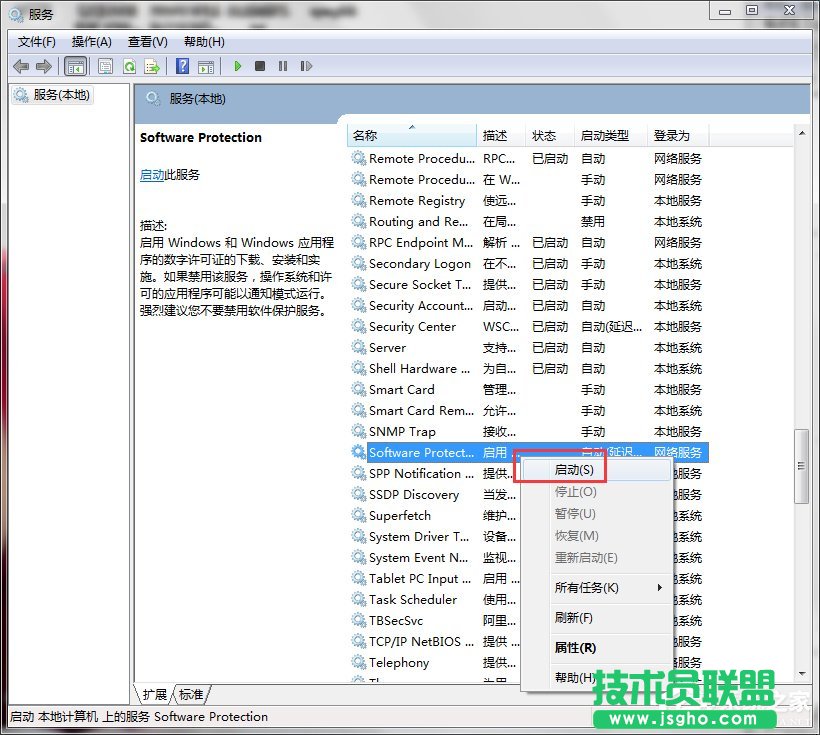Open the 文件(F) menu
The width and height of the screenshot is (820, 735).
click(36, 42)
